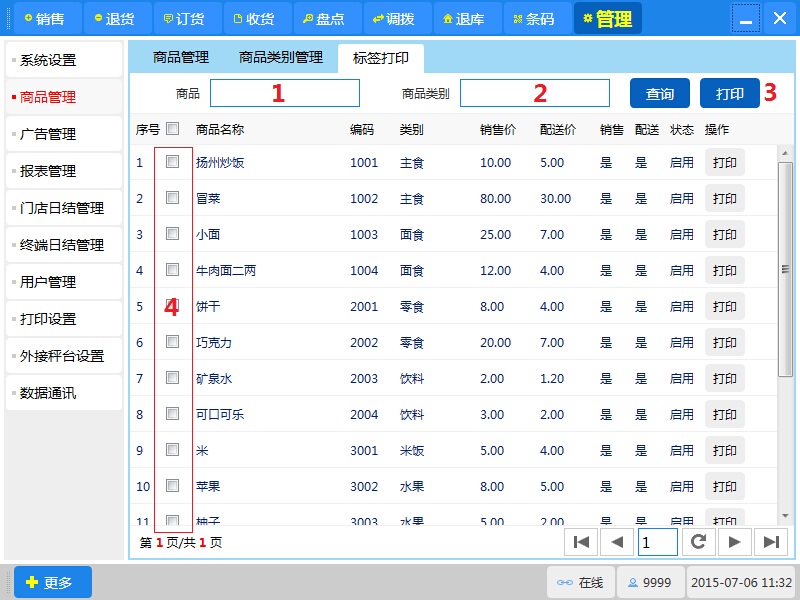The width and height of the screenshot is (800, 600).
Task: Click the user 9999 status item
Action: click(x=651, y=582)
